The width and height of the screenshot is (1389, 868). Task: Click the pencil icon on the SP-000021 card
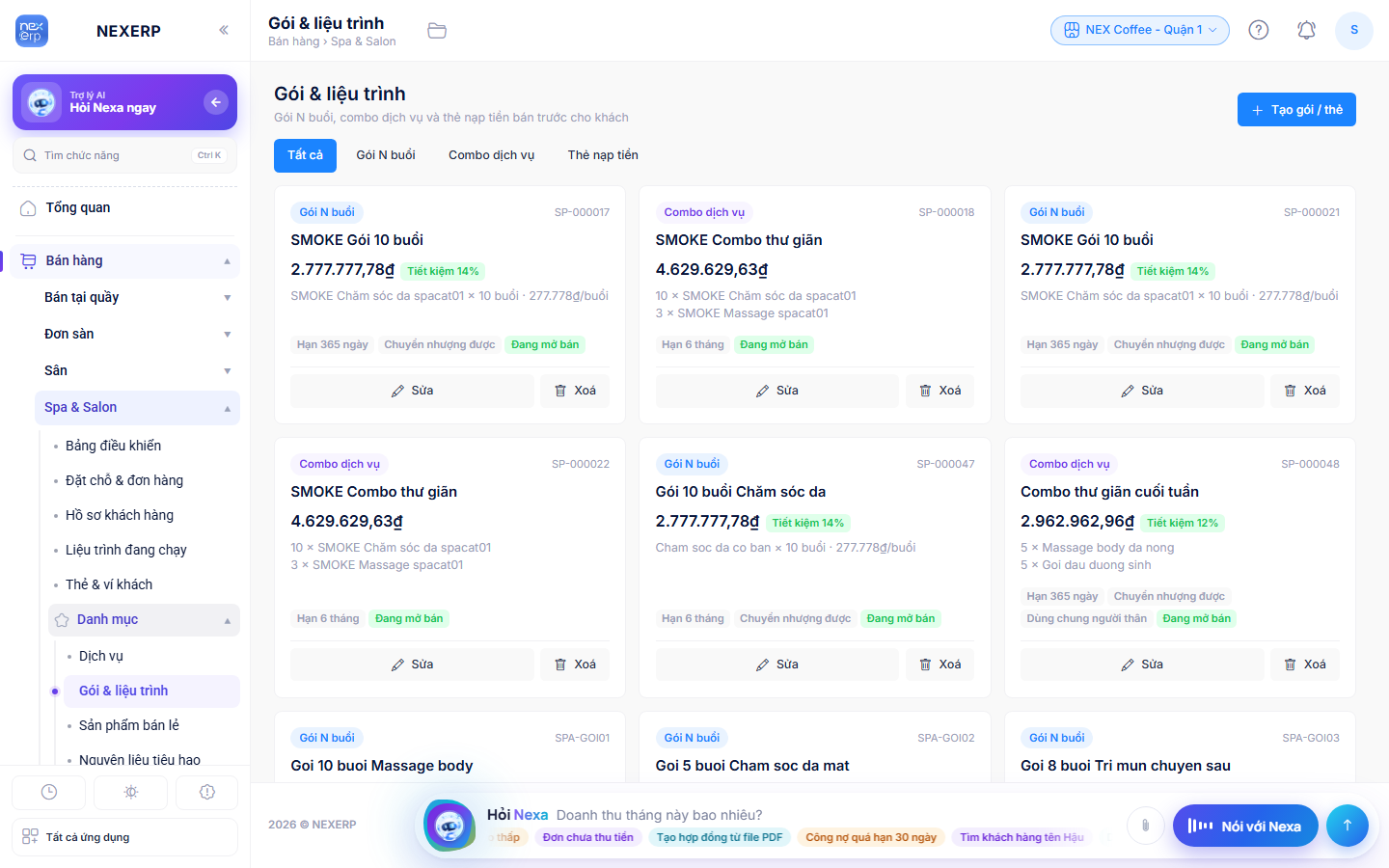pos(1128,391)
